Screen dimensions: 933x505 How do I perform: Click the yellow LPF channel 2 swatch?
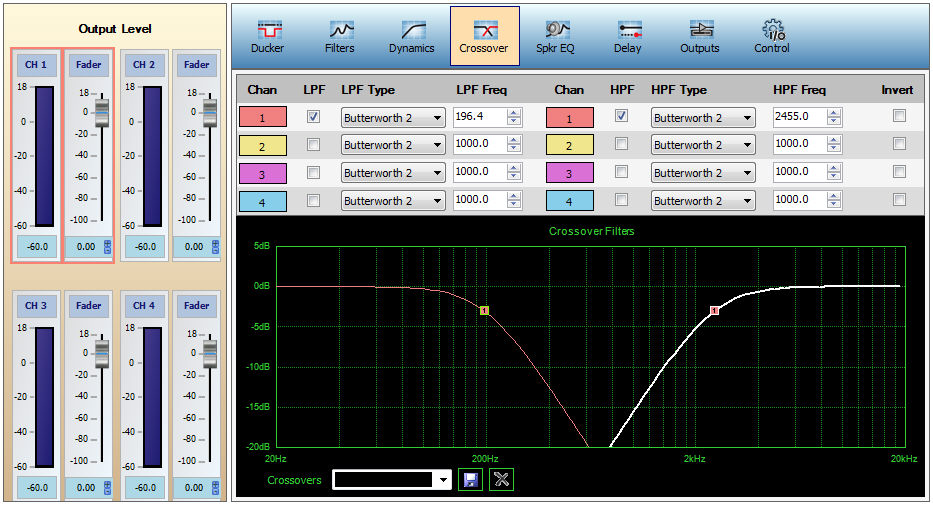262,145
